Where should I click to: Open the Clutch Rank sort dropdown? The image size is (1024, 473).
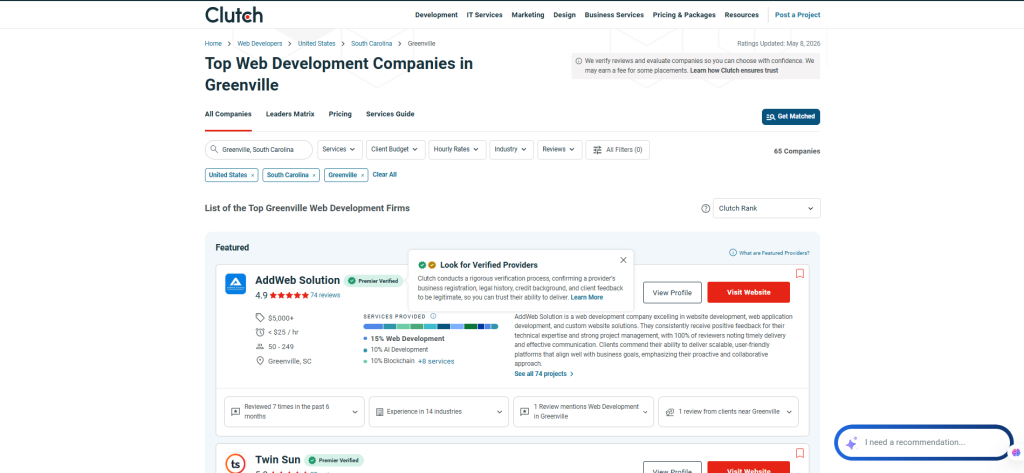[x=767, y=208]
